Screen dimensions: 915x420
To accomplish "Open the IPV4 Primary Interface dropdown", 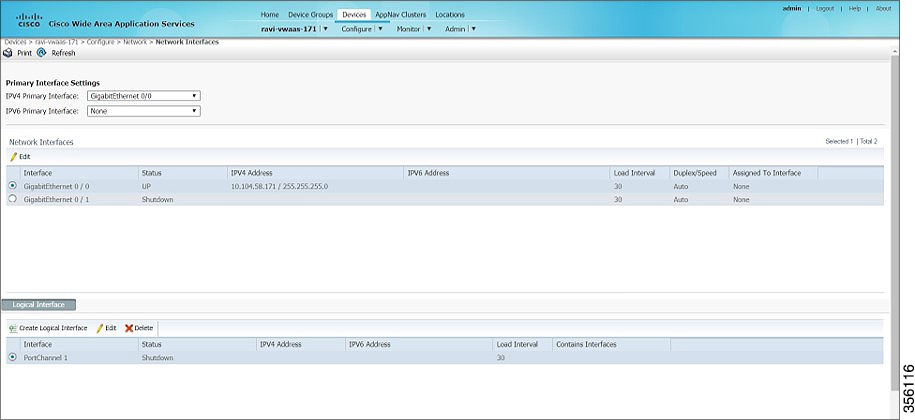I will tap(144, 96).
